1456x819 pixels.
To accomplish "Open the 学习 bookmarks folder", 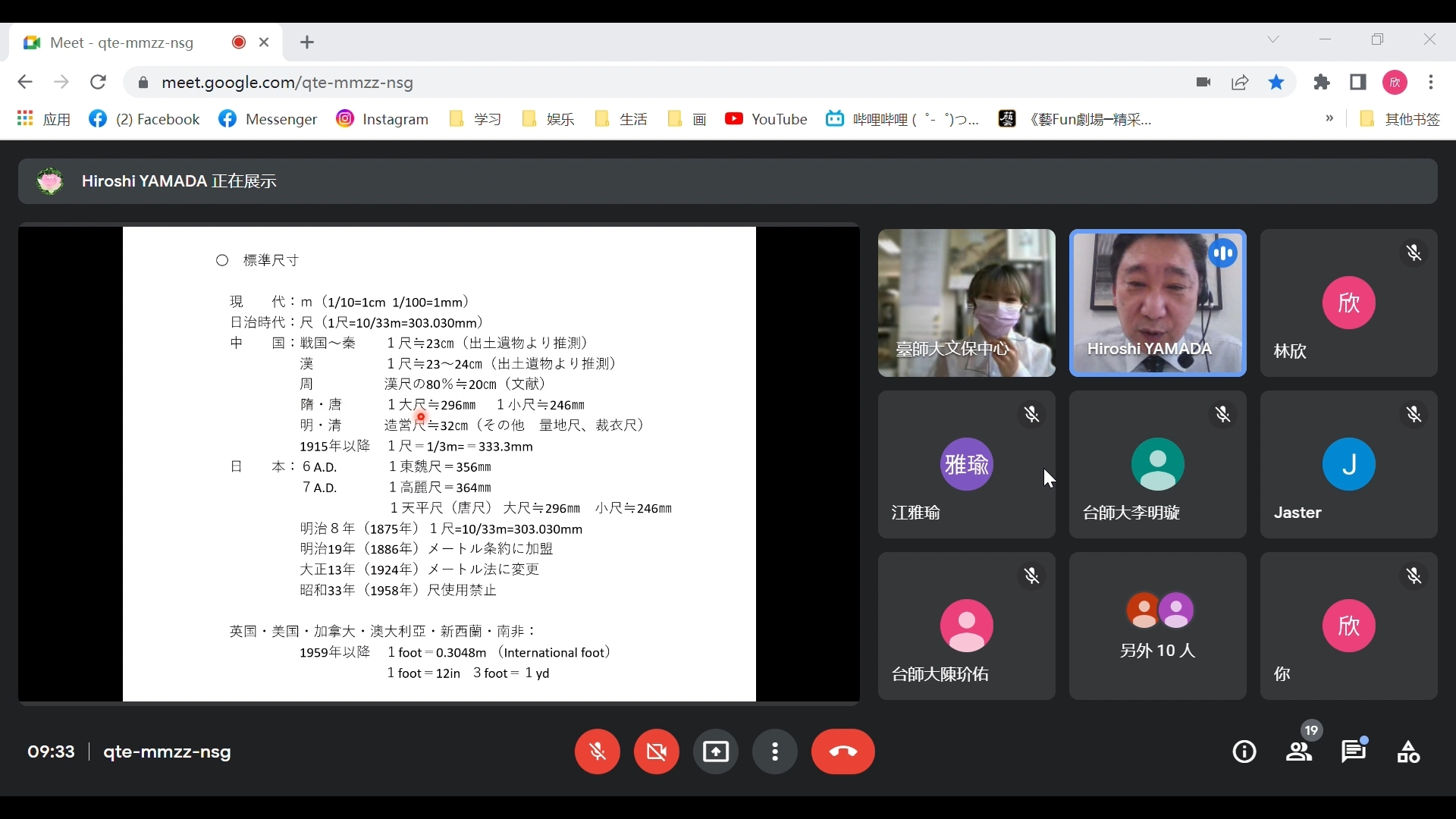I will (476, 119).
